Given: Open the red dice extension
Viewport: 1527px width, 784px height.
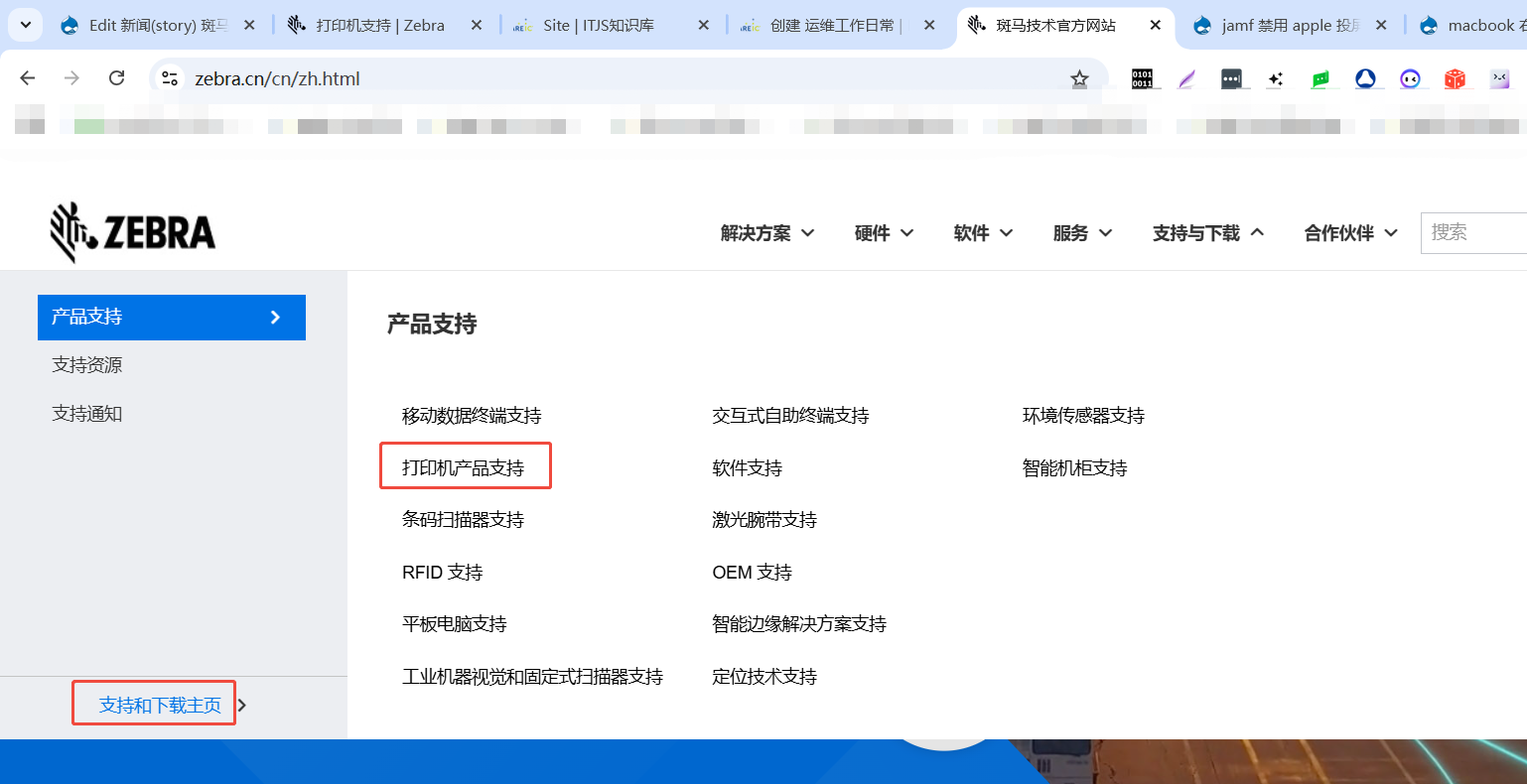Looking at the screenshot, I should (1455, 78).
